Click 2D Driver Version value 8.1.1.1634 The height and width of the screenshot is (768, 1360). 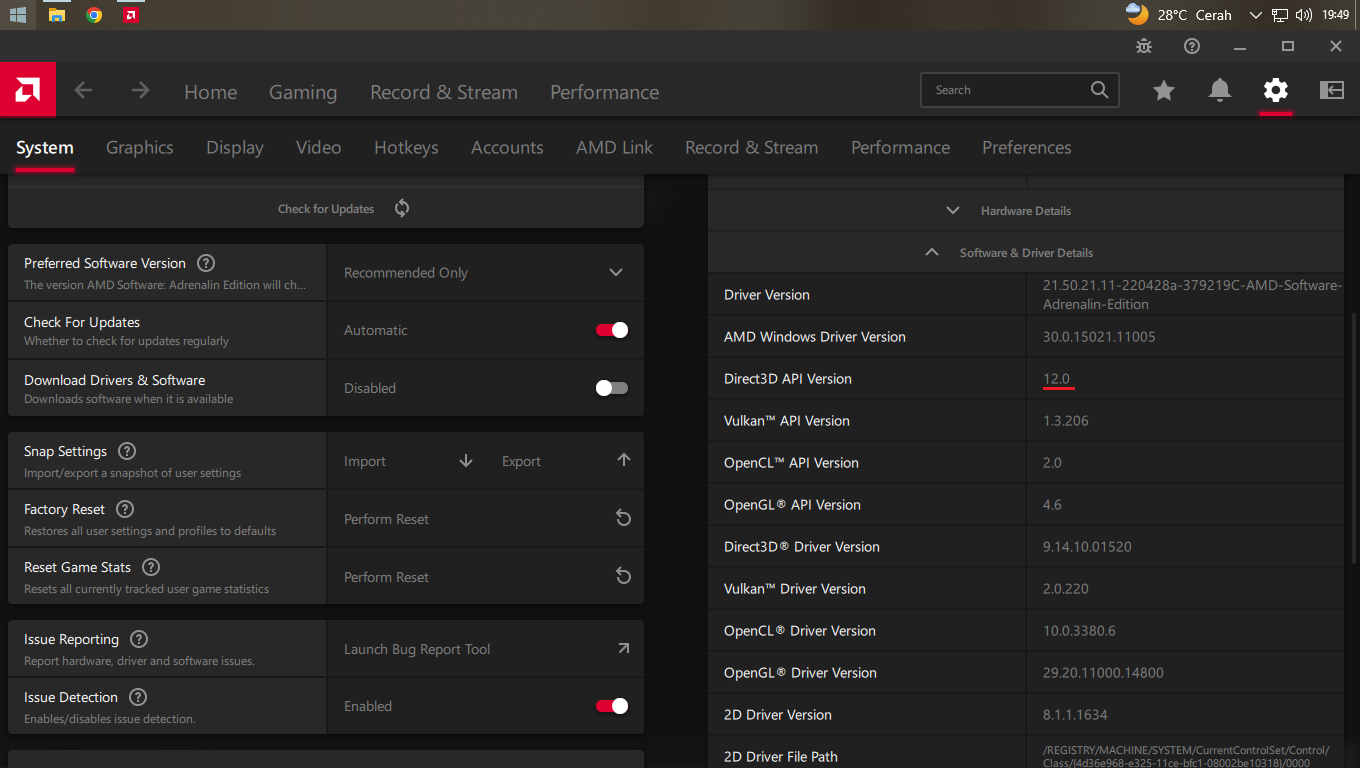(1075, 715)
